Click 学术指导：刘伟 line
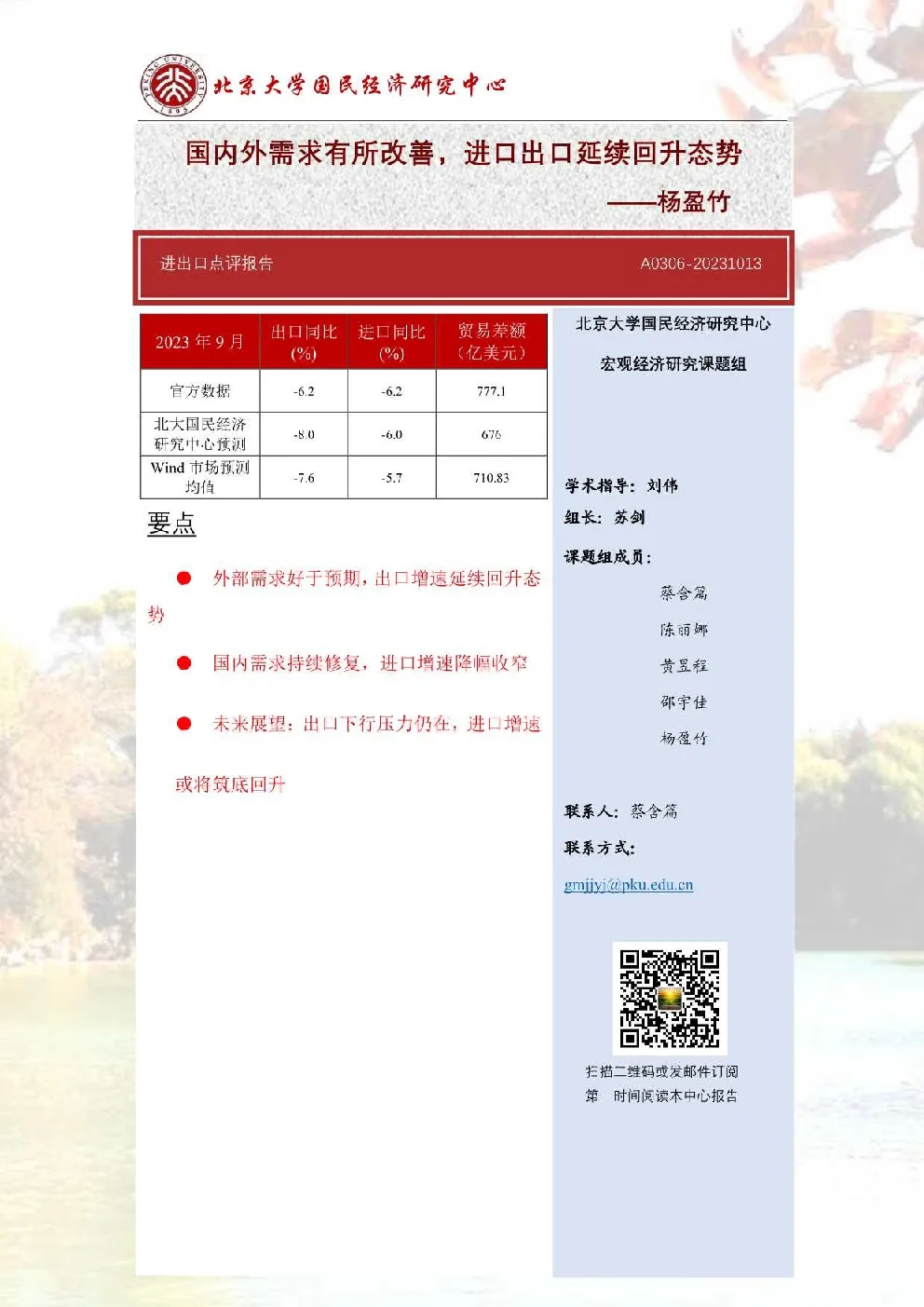Viewport: 924px width, 1307px height. coord(621,485)
